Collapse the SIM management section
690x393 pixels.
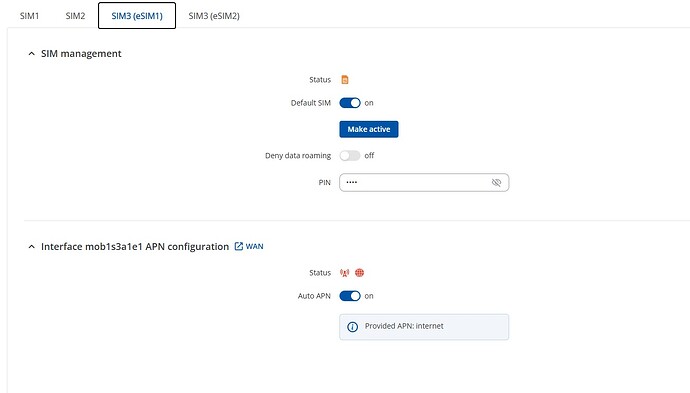(x=31, y=54)
